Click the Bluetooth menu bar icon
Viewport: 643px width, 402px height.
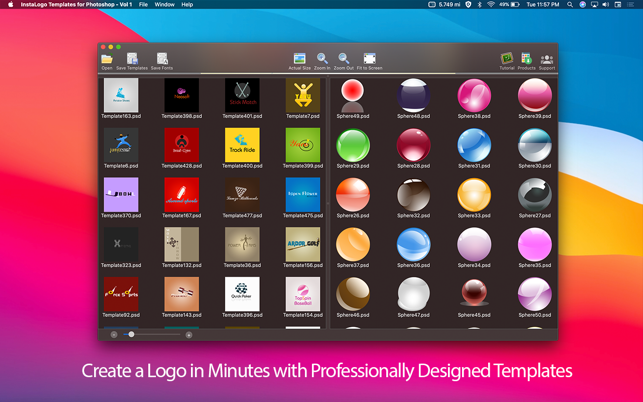coord(479,5)
